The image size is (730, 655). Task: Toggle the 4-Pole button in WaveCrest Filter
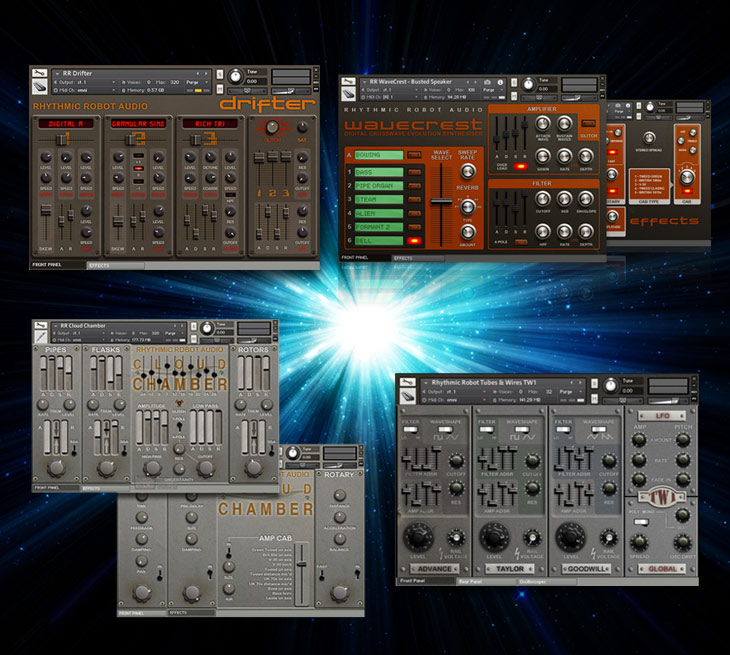pyautogui.click(x=521, y=242)
